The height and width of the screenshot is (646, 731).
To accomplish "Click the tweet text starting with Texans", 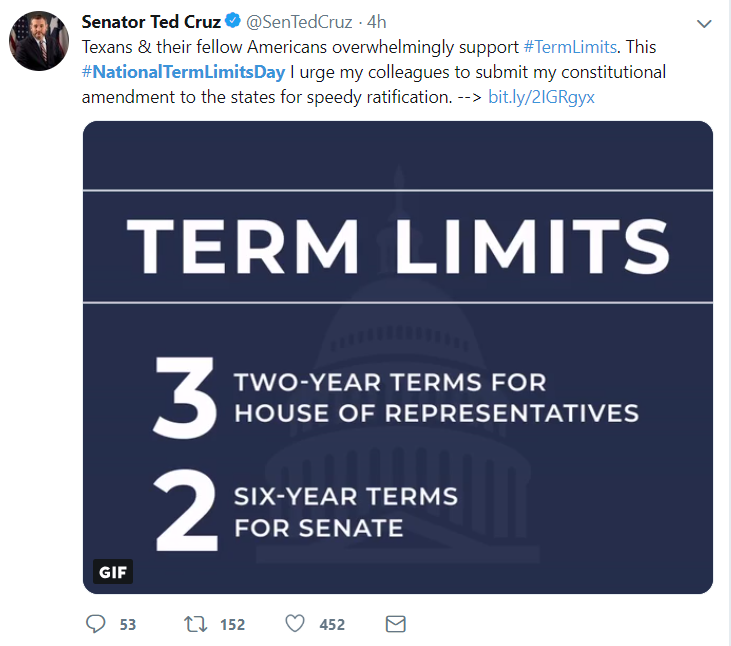I will 300,47.
